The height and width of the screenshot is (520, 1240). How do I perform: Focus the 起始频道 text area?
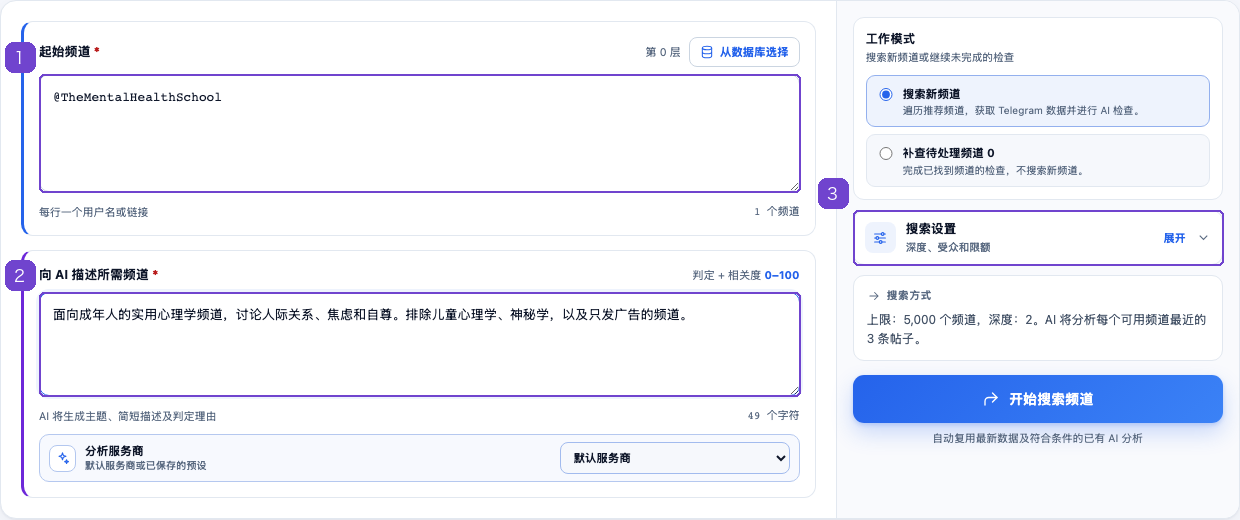pos(420,133)
